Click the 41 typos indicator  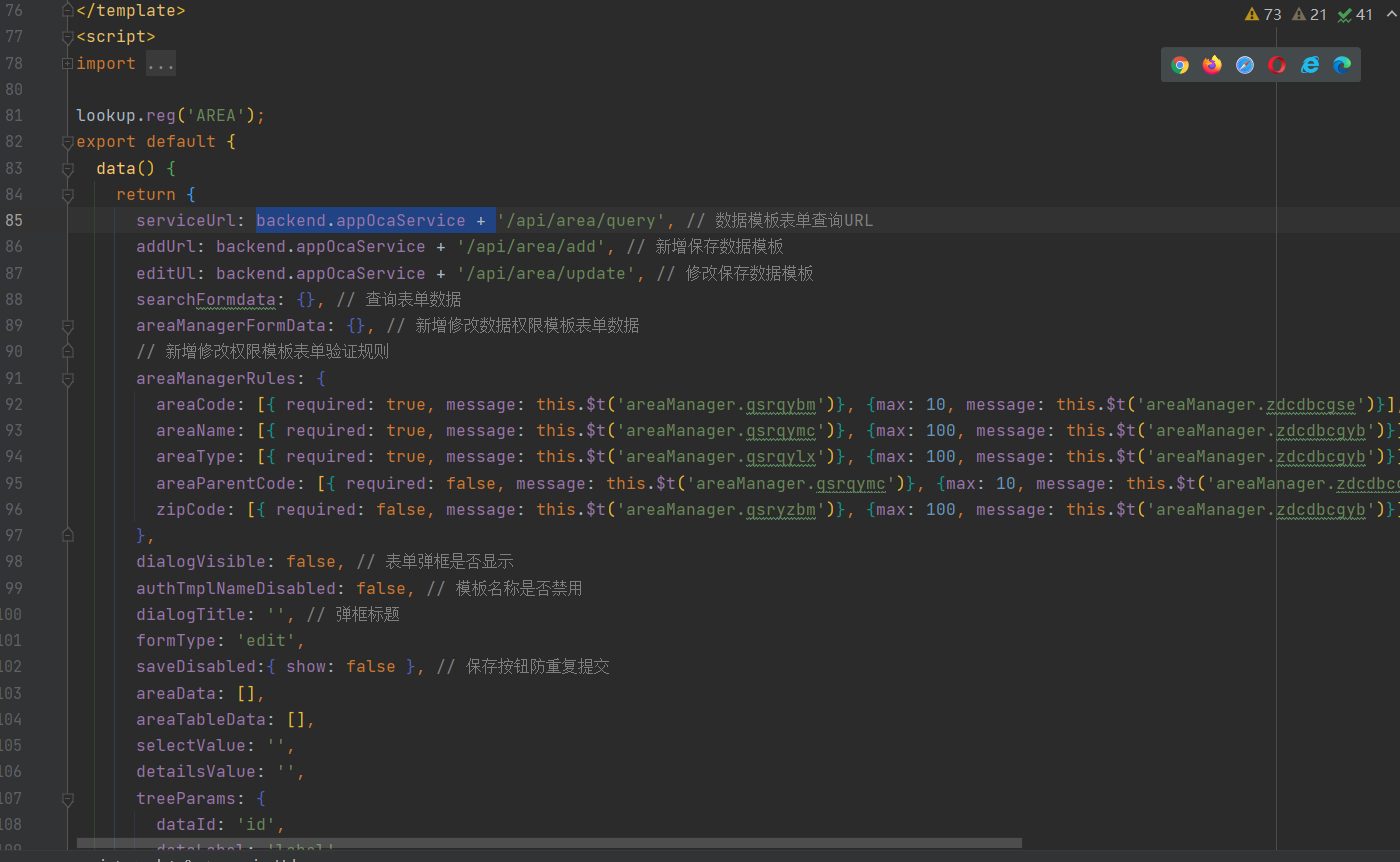point(1356,14)
